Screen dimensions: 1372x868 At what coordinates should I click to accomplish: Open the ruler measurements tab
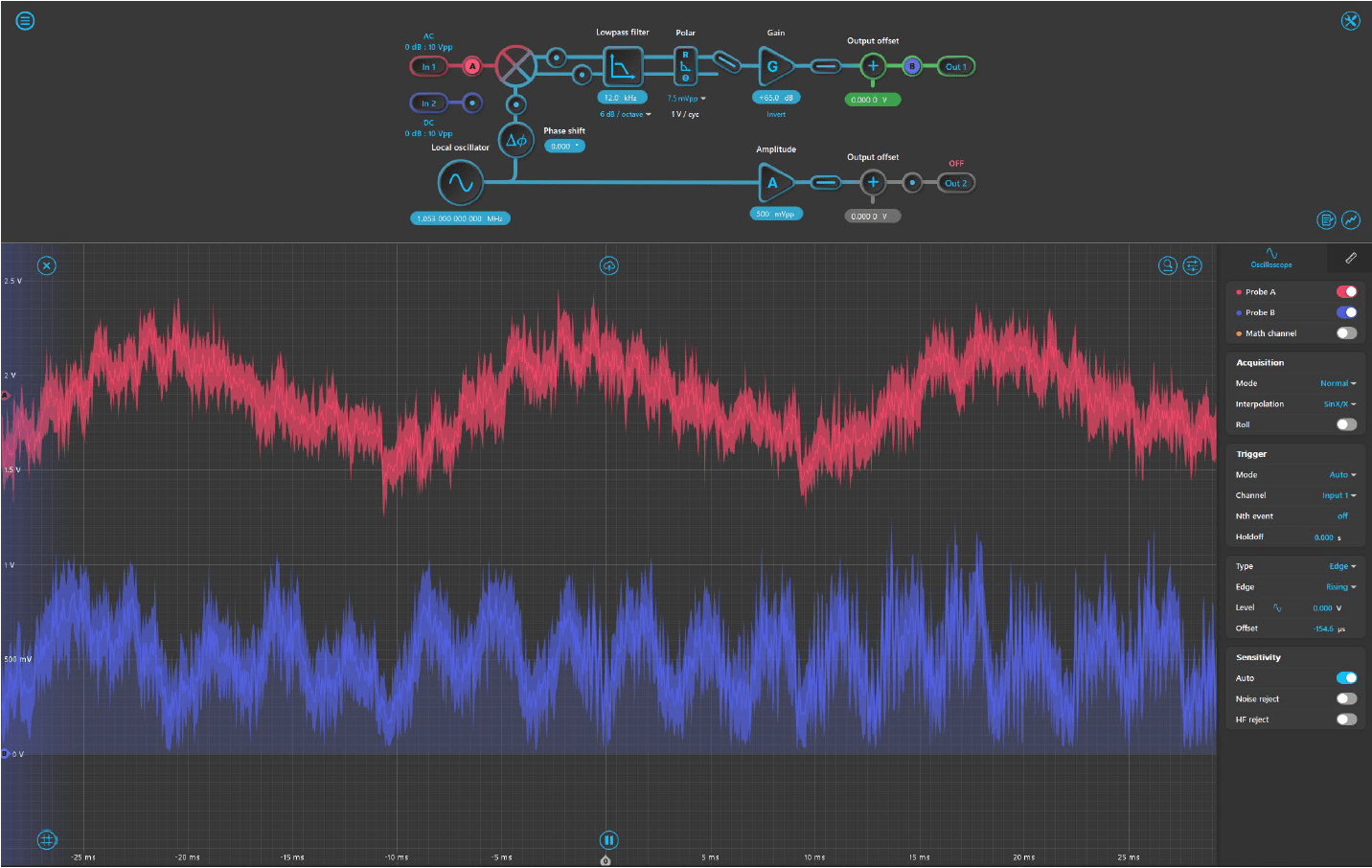[1350, 258]
